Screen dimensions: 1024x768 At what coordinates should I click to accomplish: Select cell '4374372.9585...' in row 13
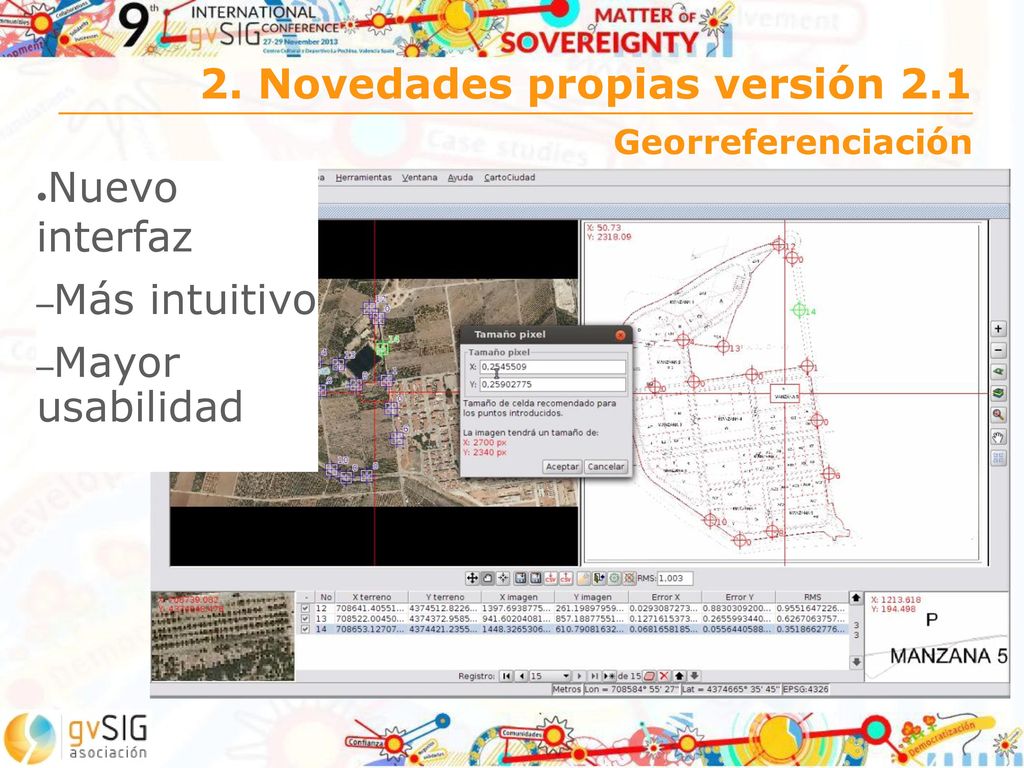[443, 618]
